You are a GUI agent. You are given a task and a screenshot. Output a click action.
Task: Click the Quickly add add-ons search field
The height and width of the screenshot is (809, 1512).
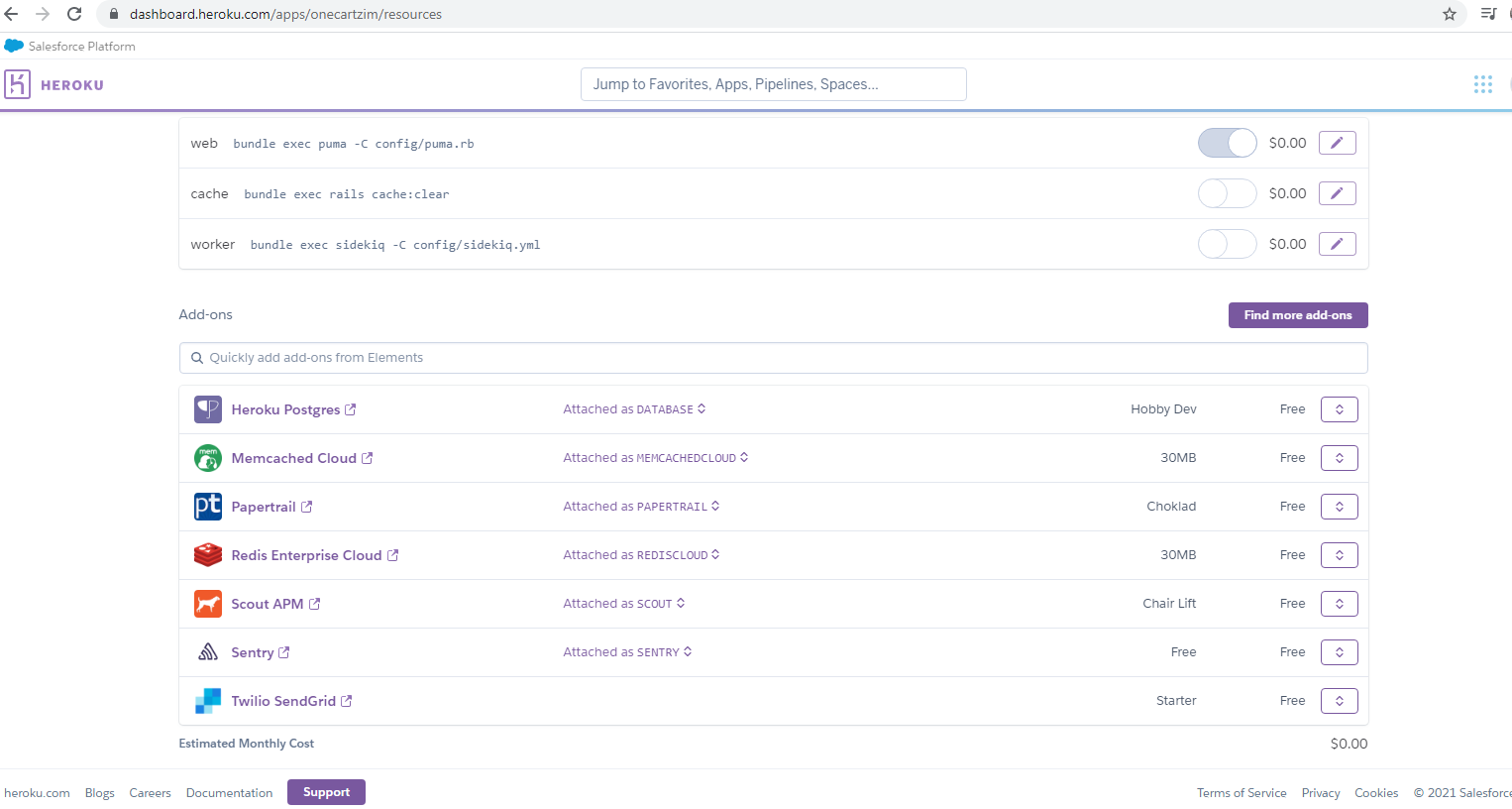pos(773,357)
